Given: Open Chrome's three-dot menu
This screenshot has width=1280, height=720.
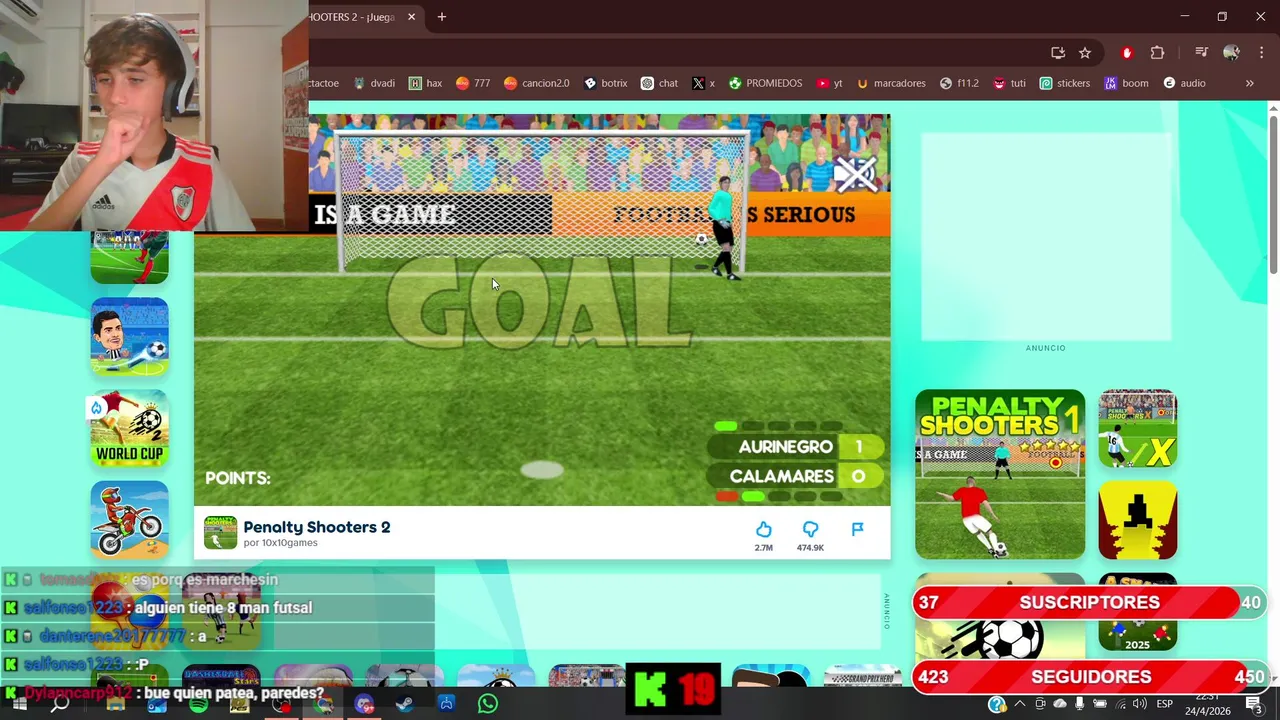Looking at the screenshot, I should pos(1261,53).
